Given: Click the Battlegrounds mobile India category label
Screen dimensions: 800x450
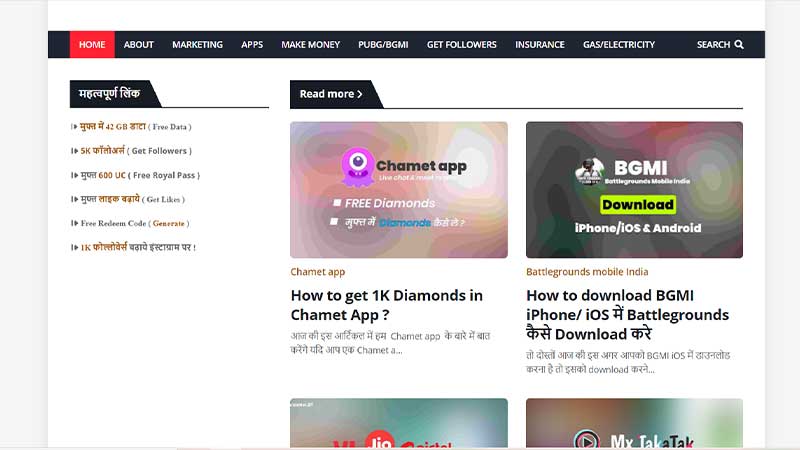Looking at the screenshot, I should 587,272.
